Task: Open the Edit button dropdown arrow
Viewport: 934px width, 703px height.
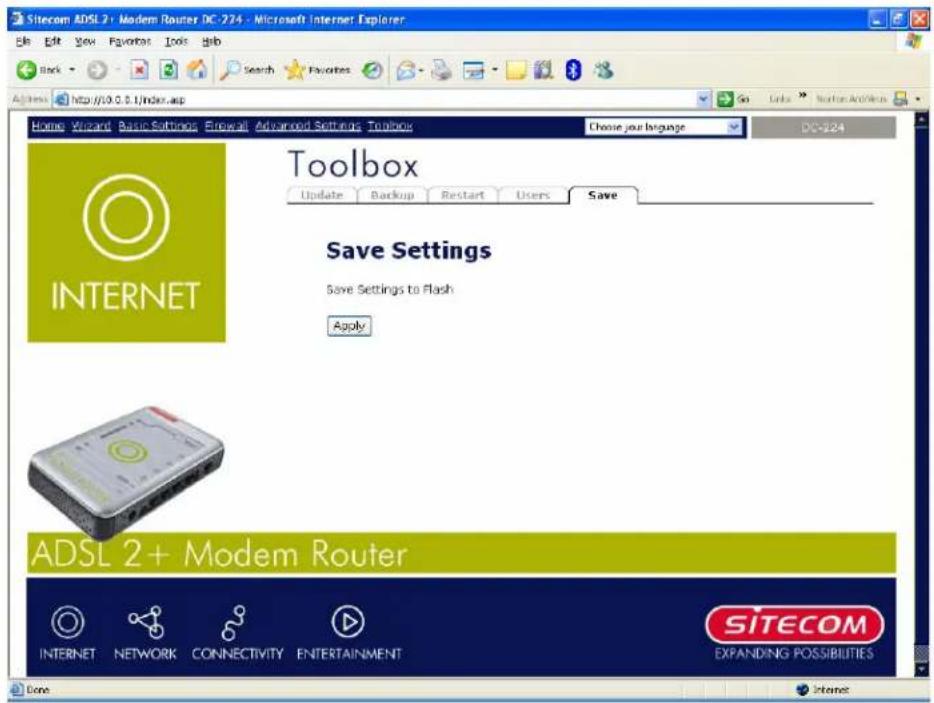Action: click(494, 71)
